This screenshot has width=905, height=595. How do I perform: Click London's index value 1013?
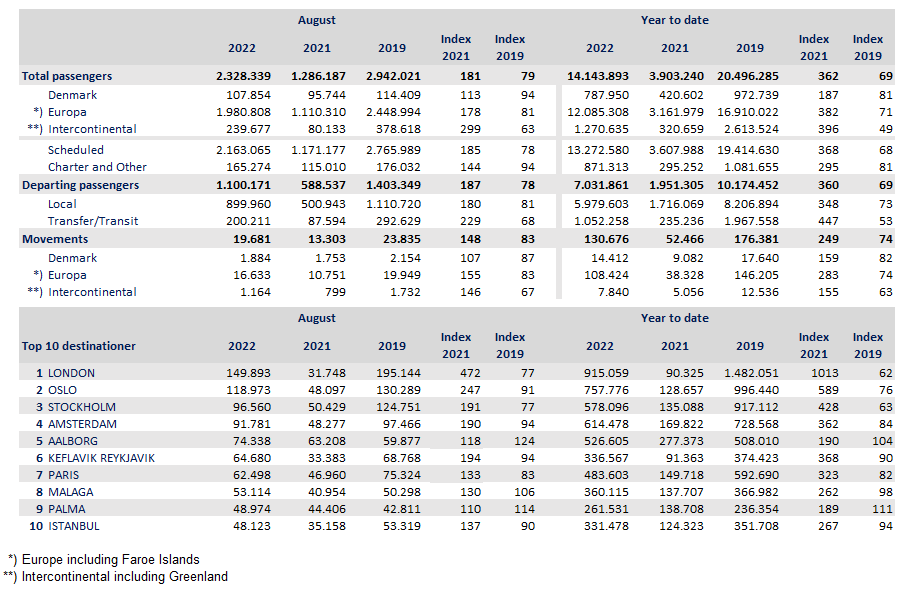813,373
